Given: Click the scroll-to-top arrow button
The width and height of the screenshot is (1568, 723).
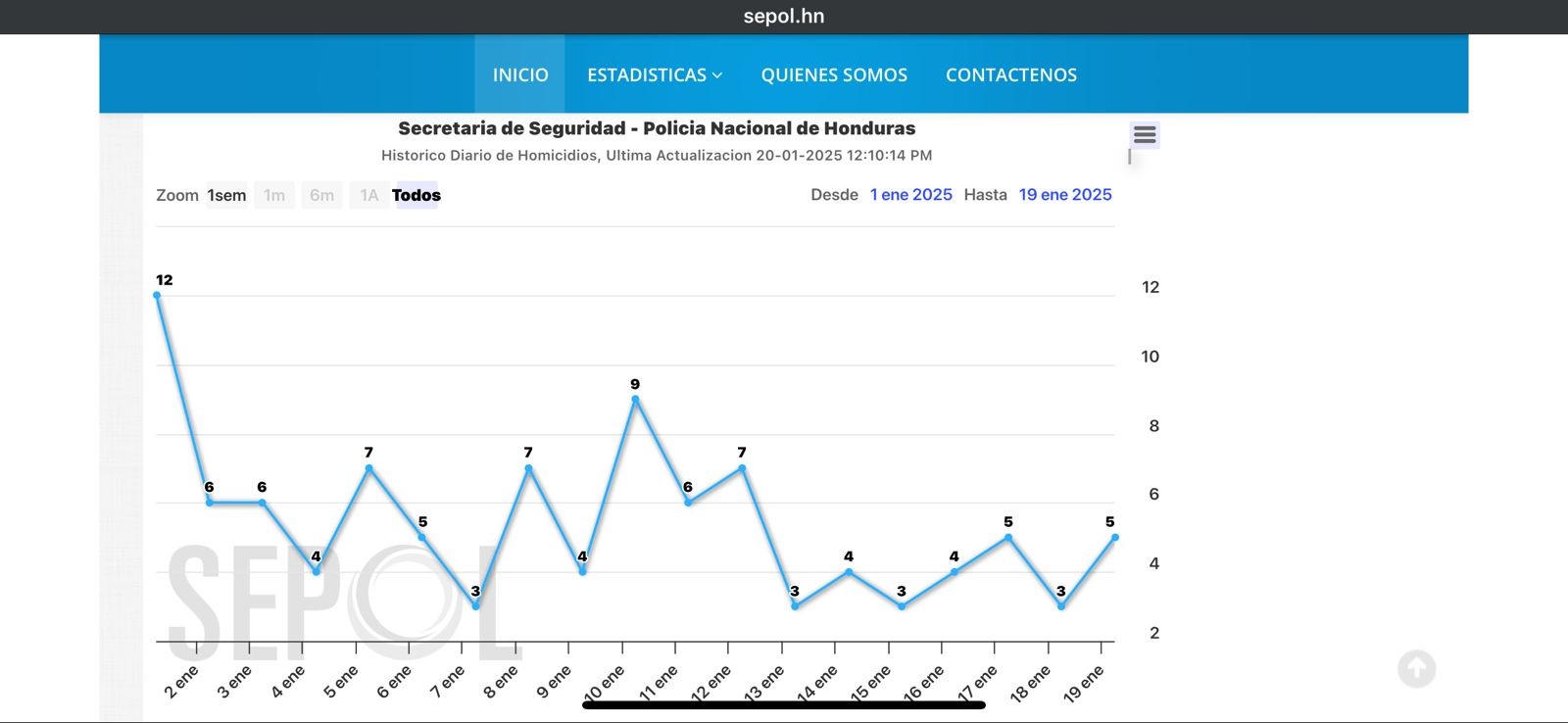Looking at the screenshot, I should (x=1416, y=669).
